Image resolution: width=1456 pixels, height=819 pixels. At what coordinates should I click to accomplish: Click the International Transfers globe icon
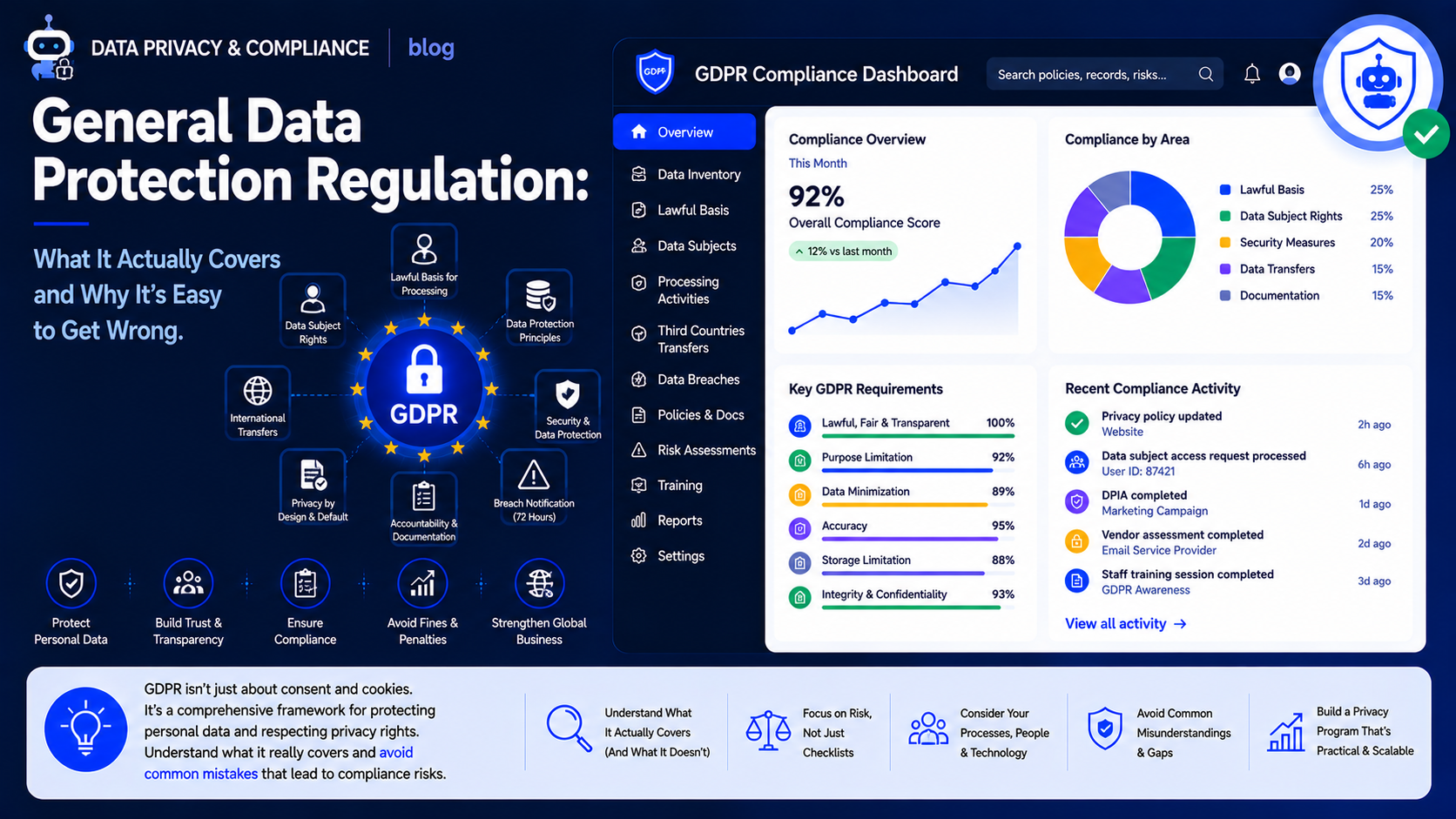[258, 391]
